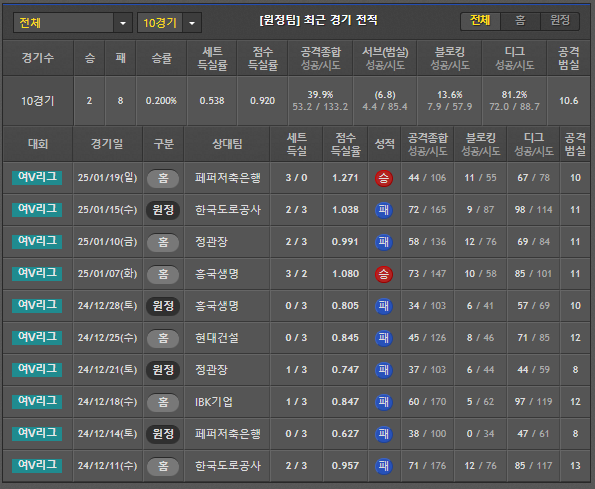
Task: Click date 24/12/28(토) cell
Action: coord(107,306)
